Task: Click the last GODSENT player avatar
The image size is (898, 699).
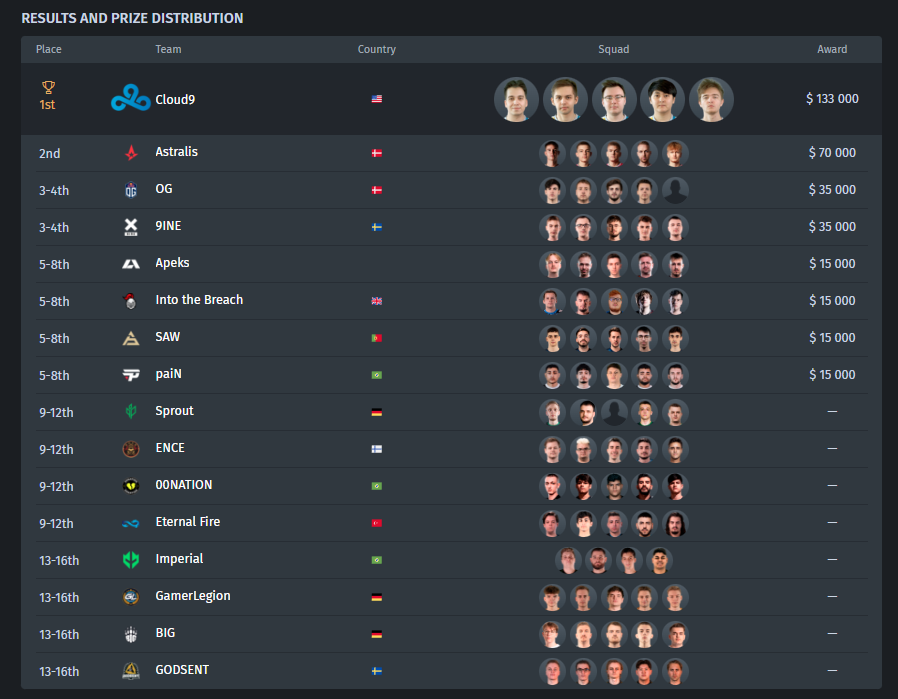Action: click(675, 672)
